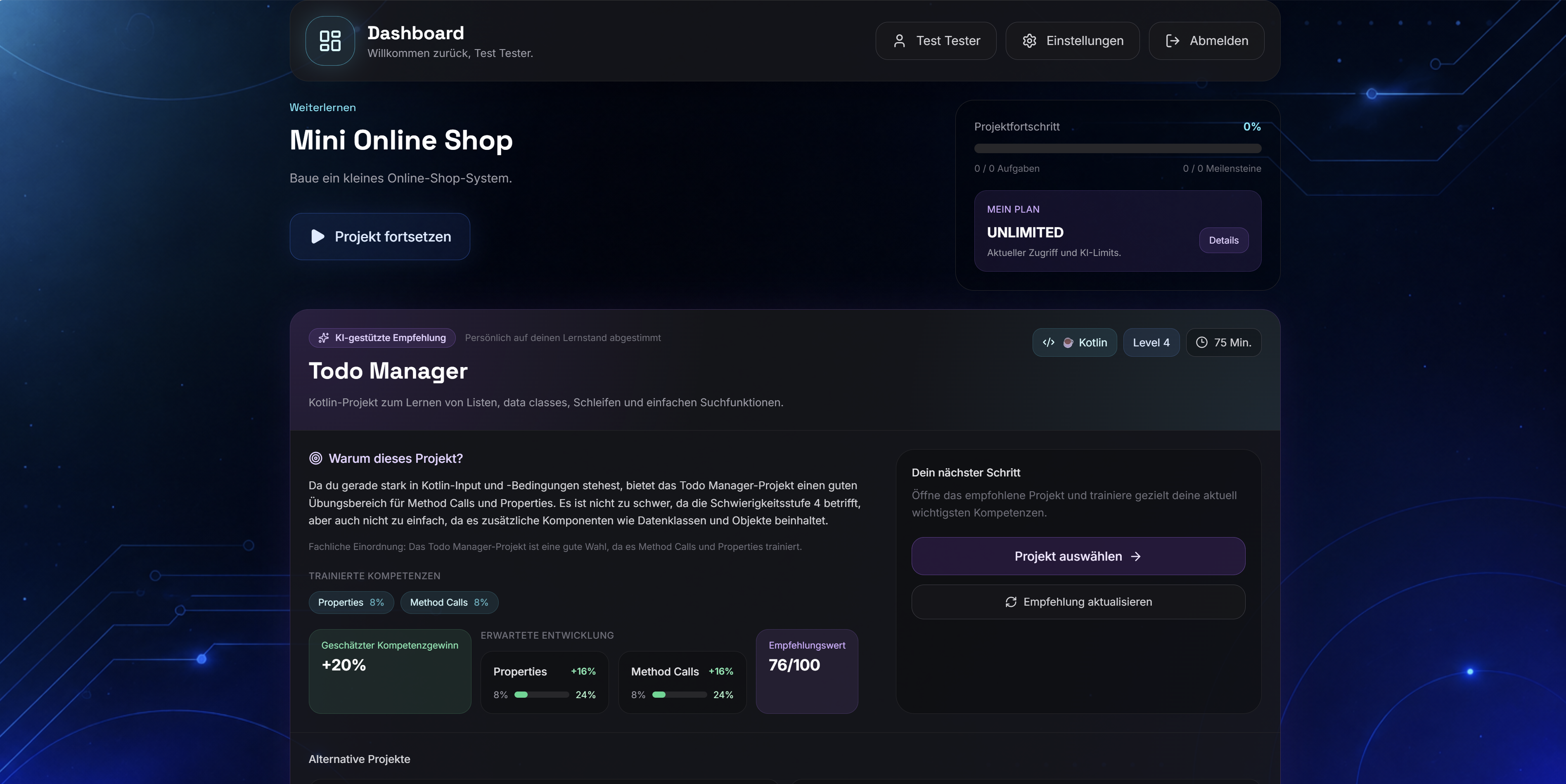Click the code brackets icon in Kotlin badge
1566x784 pixels.
tap(1049, 342)
